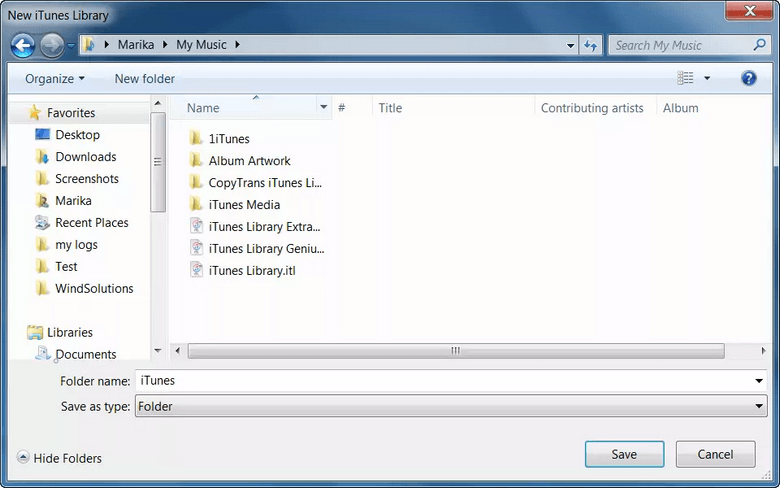Click the horizontal scrollbar thumb
Image resolution: width=780 pixels, height=488 pixels.
[x=456, y=351]
